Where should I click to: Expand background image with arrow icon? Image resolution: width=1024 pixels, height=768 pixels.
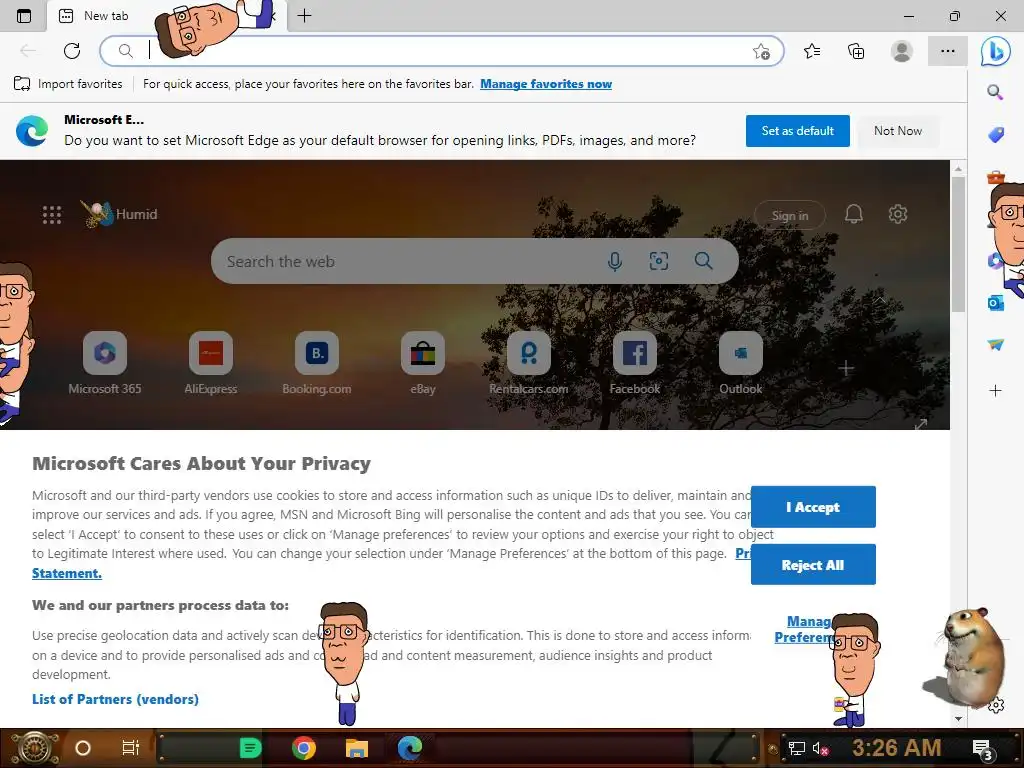pos(921,424)
